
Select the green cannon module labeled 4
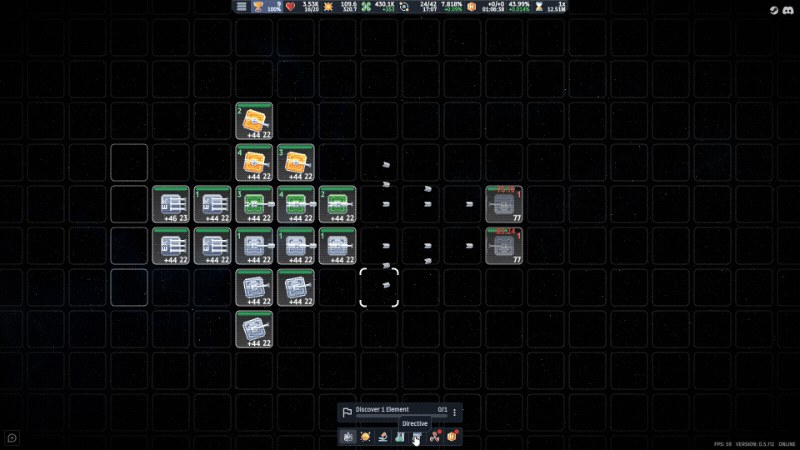(296, 205)
